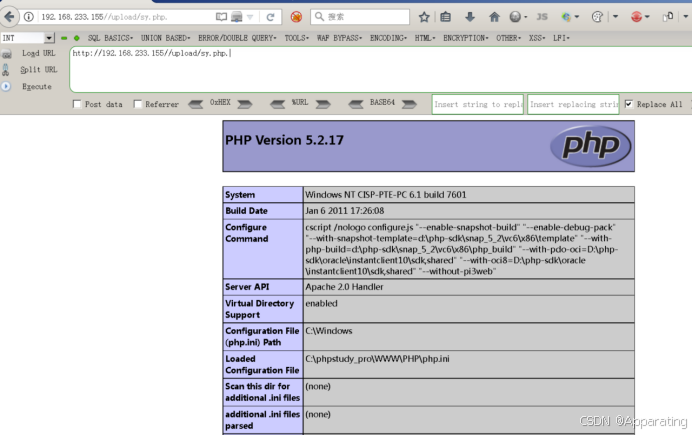
Task: Open the UNION BASED menu
Action: [165, 38]
